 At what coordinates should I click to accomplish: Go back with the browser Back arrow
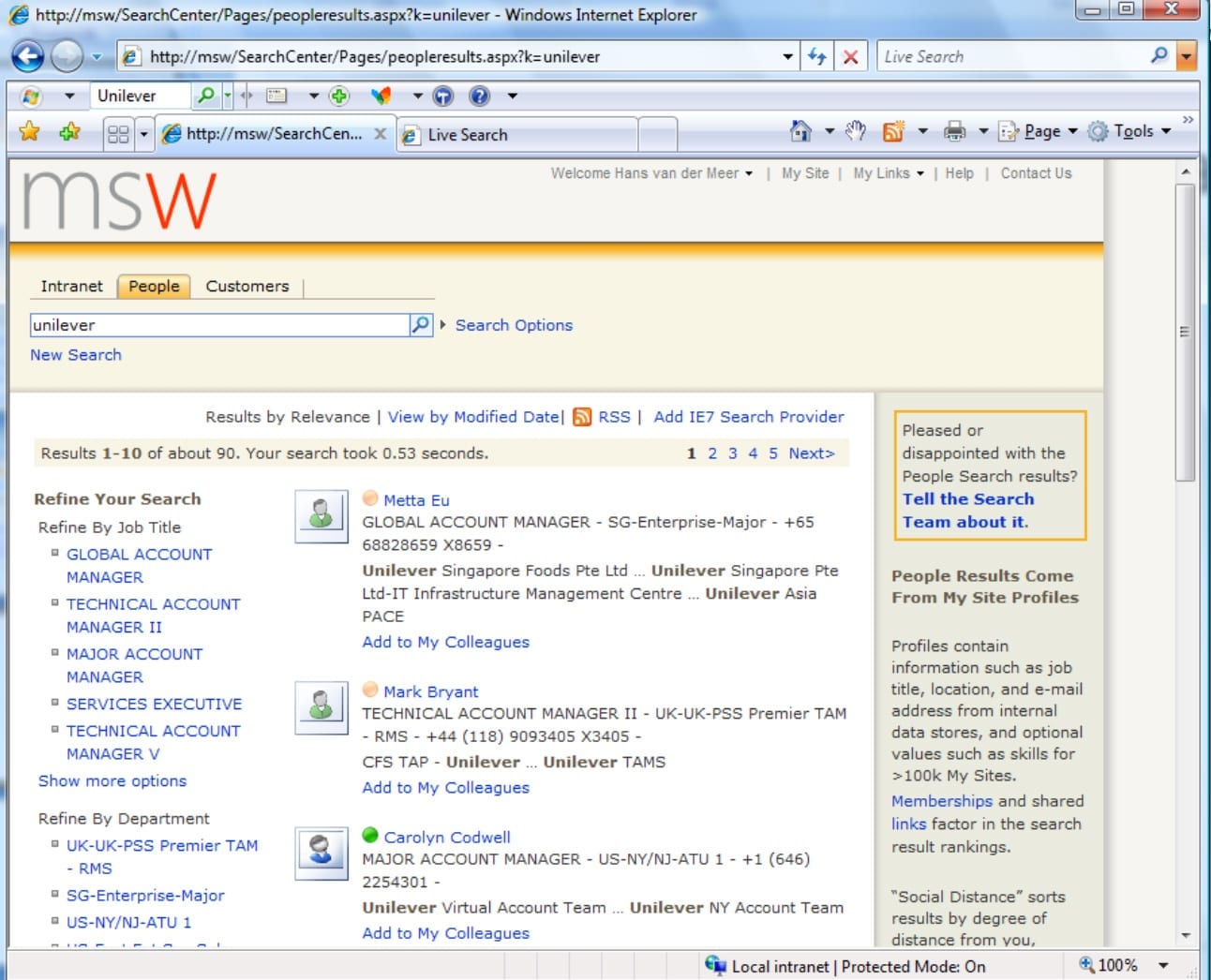coord(28,56)
